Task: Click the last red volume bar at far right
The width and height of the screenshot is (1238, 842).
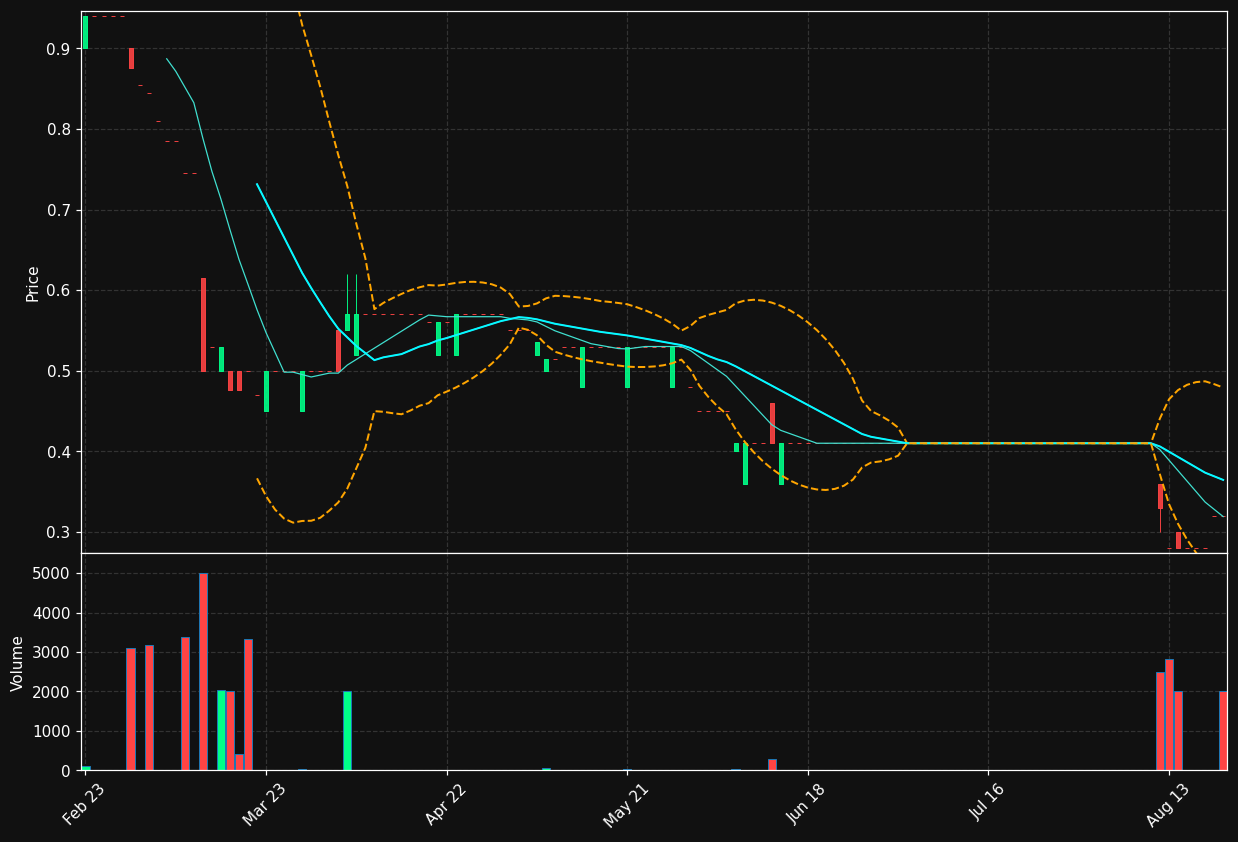Action: [1223, 731]
